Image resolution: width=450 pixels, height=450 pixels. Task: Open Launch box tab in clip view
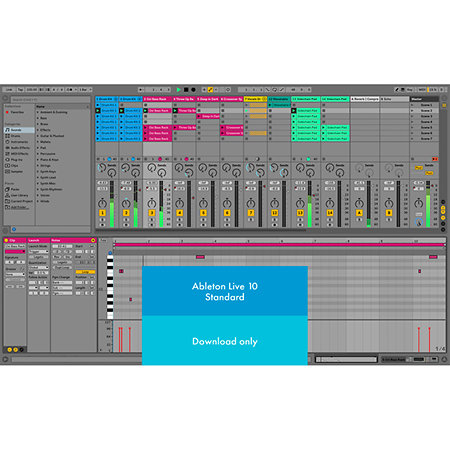pos(39,240)
